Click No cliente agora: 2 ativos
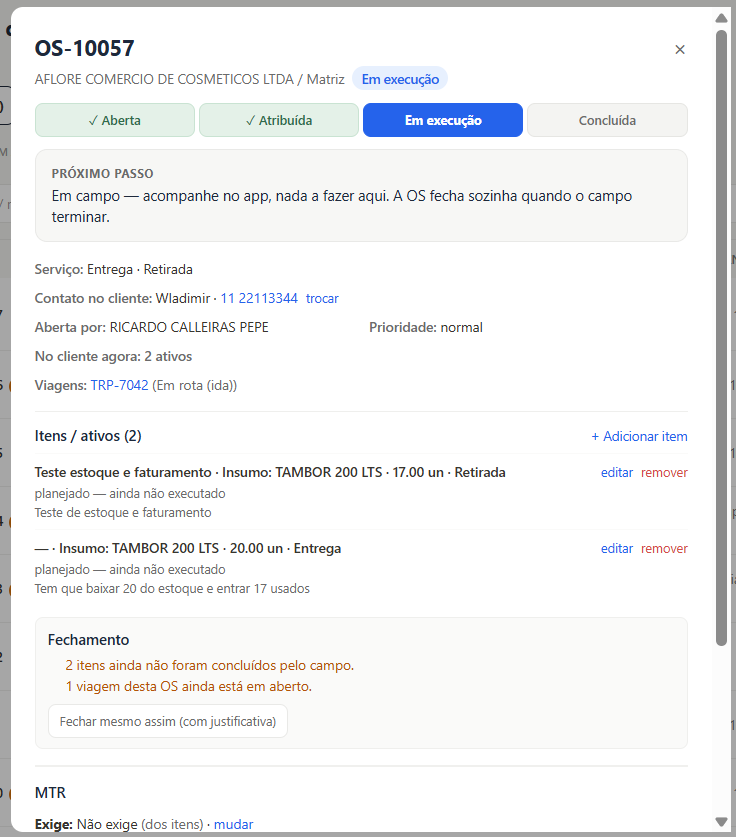The image size is (736, 837). tap(113, 357)
